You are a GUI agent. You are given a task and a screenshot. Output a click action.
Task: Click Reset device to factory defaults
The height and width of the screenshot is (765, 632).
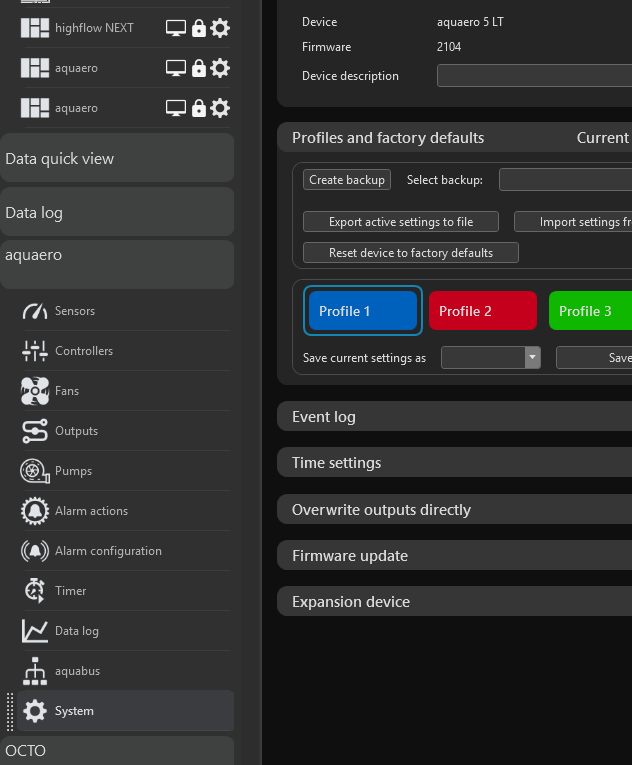point(410,253)
